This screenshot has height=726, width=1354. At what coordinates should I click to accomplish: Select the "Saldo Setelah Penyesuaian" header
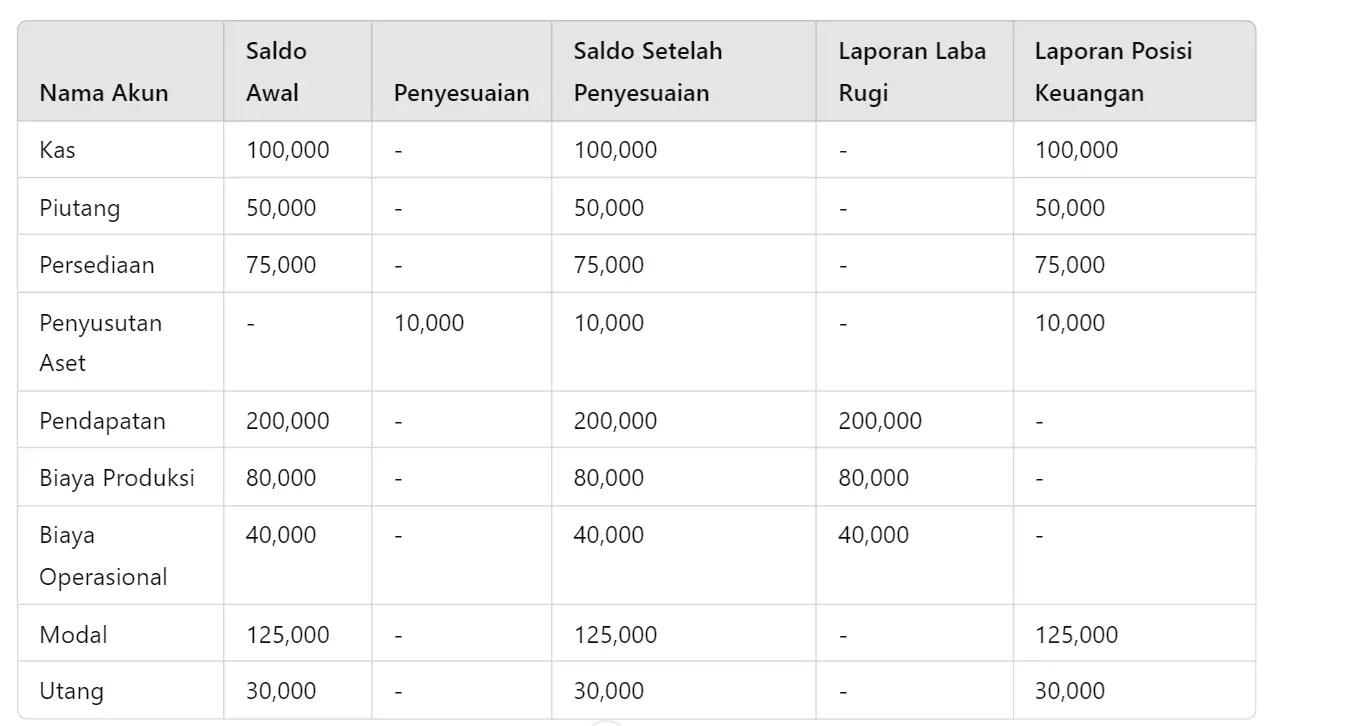(647, 72)
